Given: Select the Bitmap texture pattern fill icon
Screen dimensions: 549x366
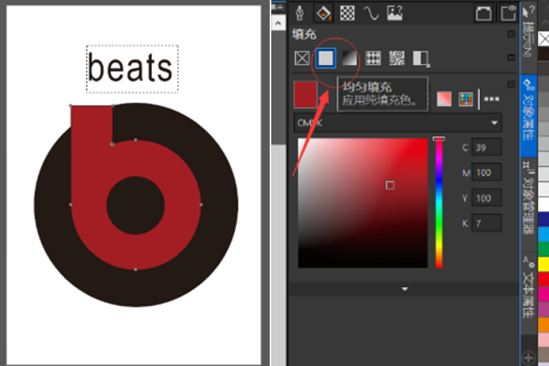Looking at the screenshot, I should click(397, 58).
